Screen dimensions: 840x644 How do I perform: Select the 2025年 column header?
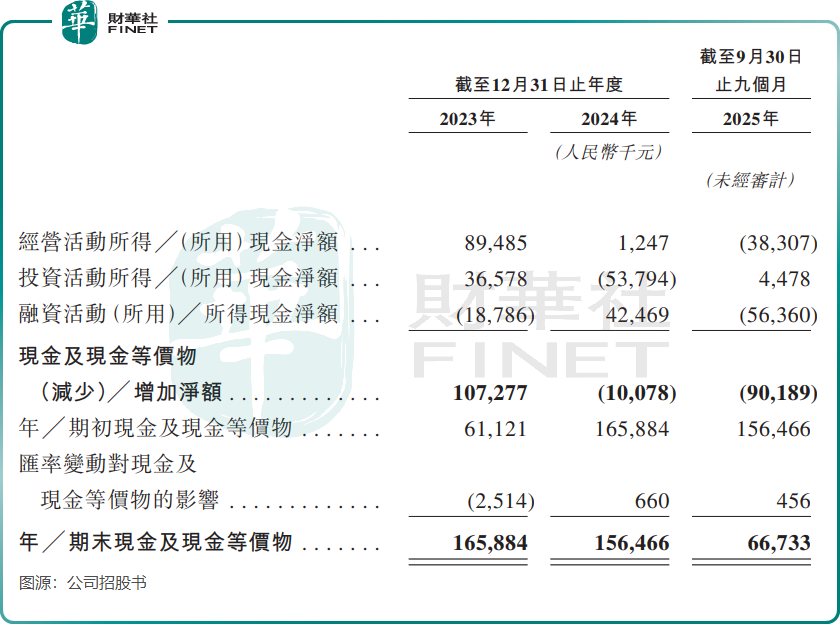pos(750,119)
